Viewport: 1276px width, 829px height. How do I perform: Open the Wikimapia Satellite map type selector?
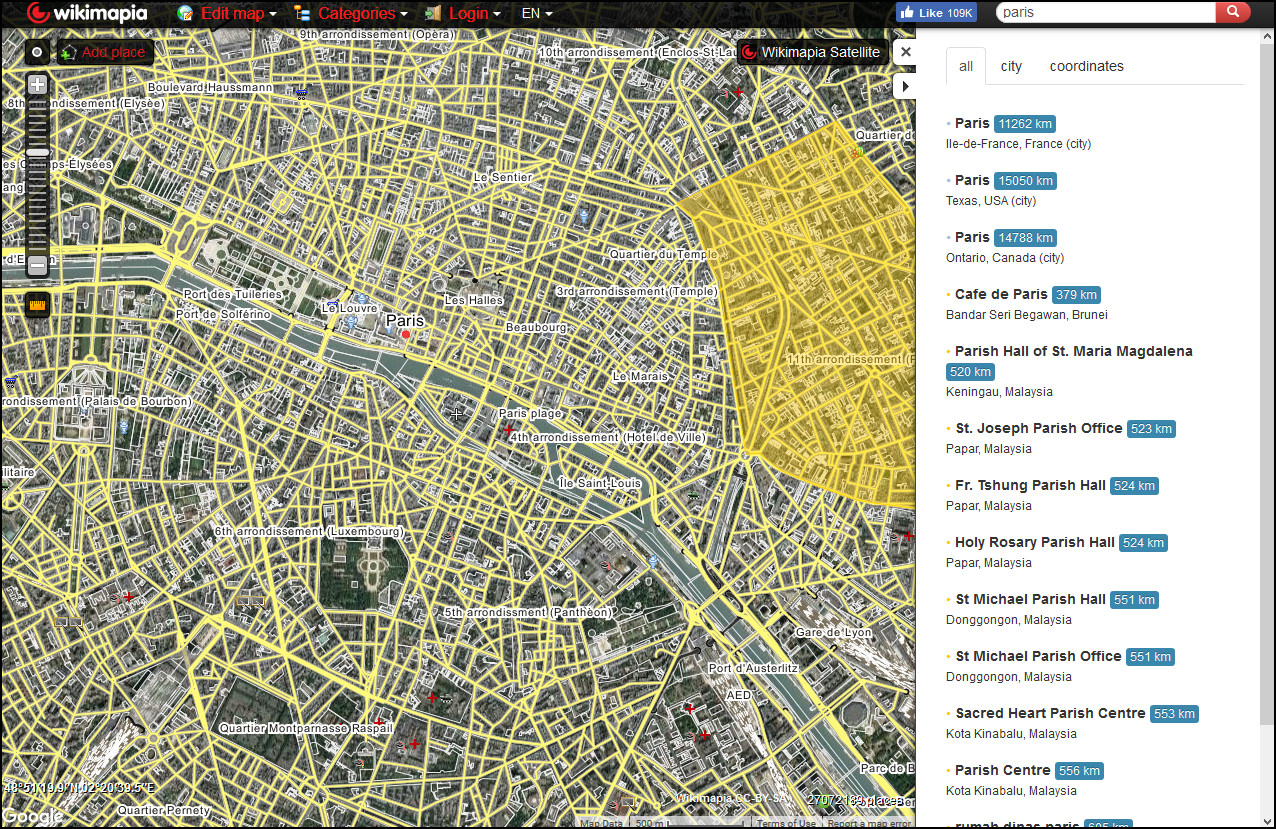click(x=812, y=52)
